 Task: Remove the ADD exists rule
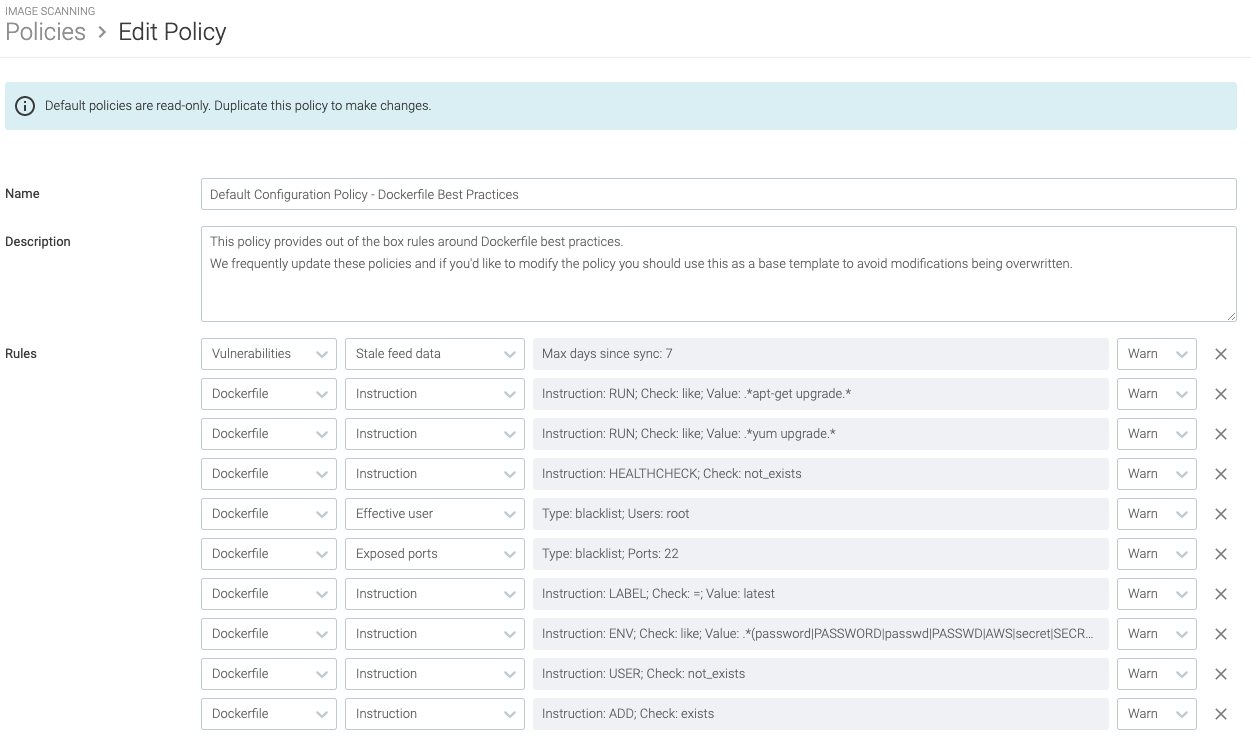pyautogui.click(x=1221, y=713)
